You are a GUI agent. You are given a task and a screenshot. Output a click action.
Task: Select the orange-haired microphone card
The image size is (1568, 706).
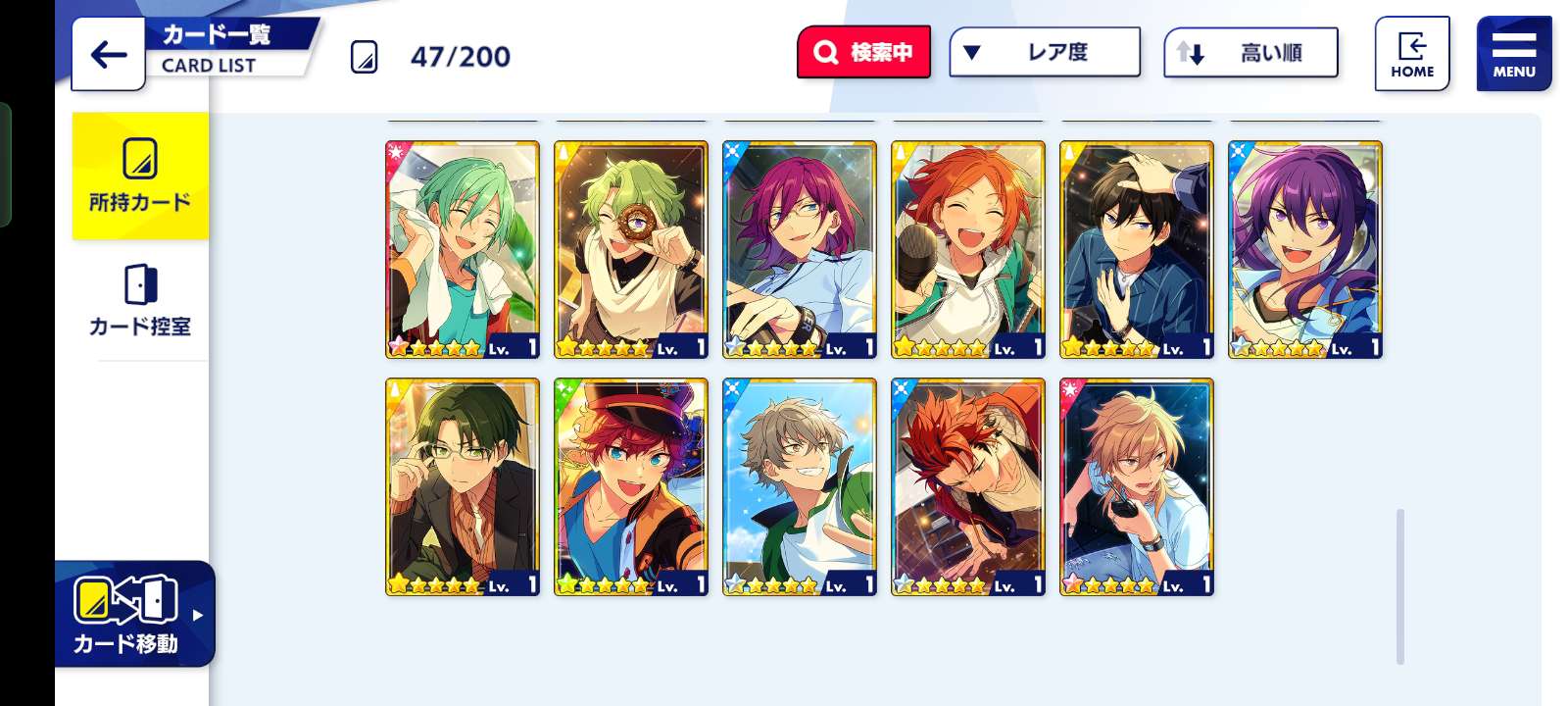tap(968, 250)
